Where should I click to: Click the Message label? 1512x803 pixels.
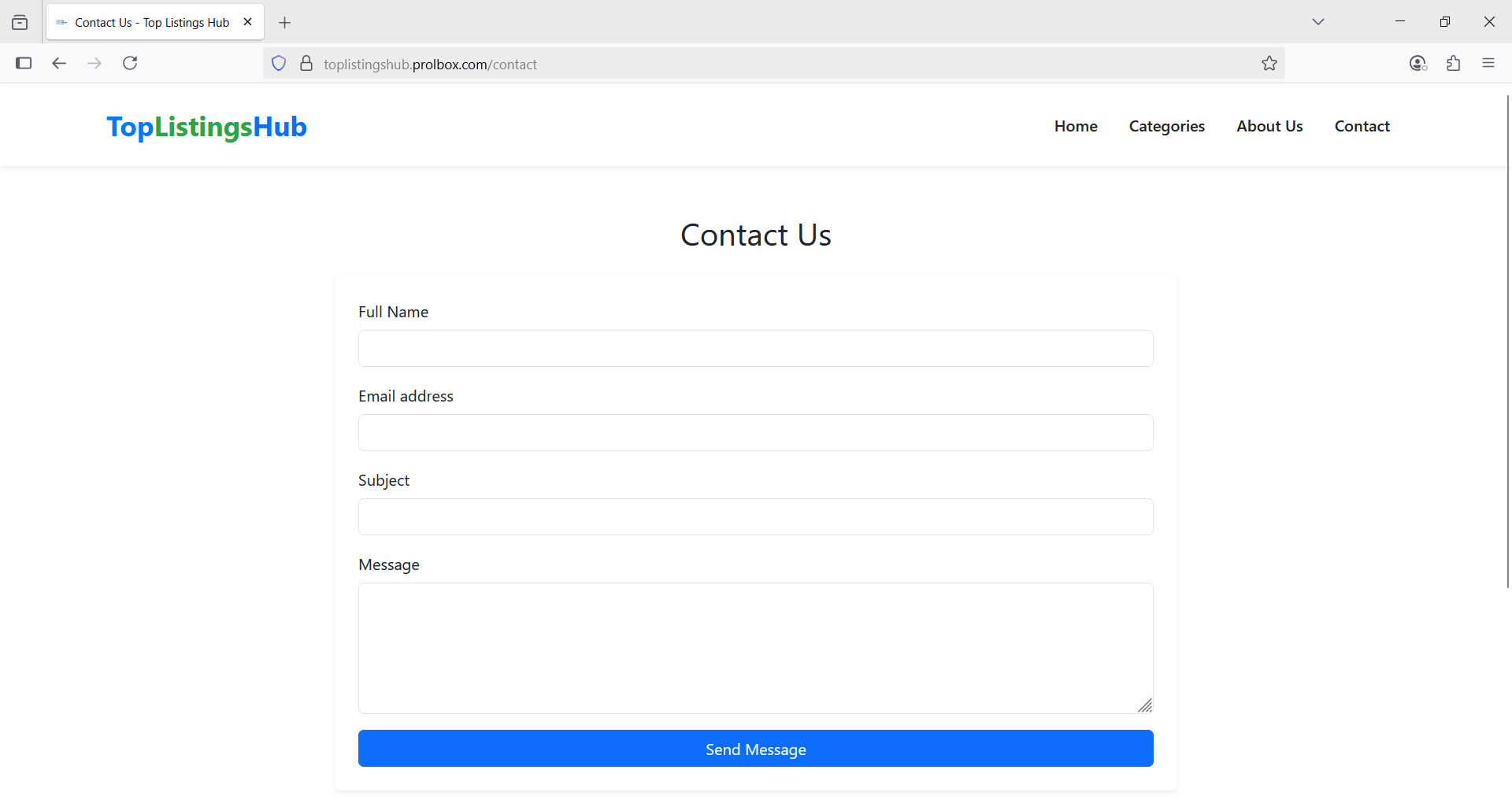tap(388, 564)
